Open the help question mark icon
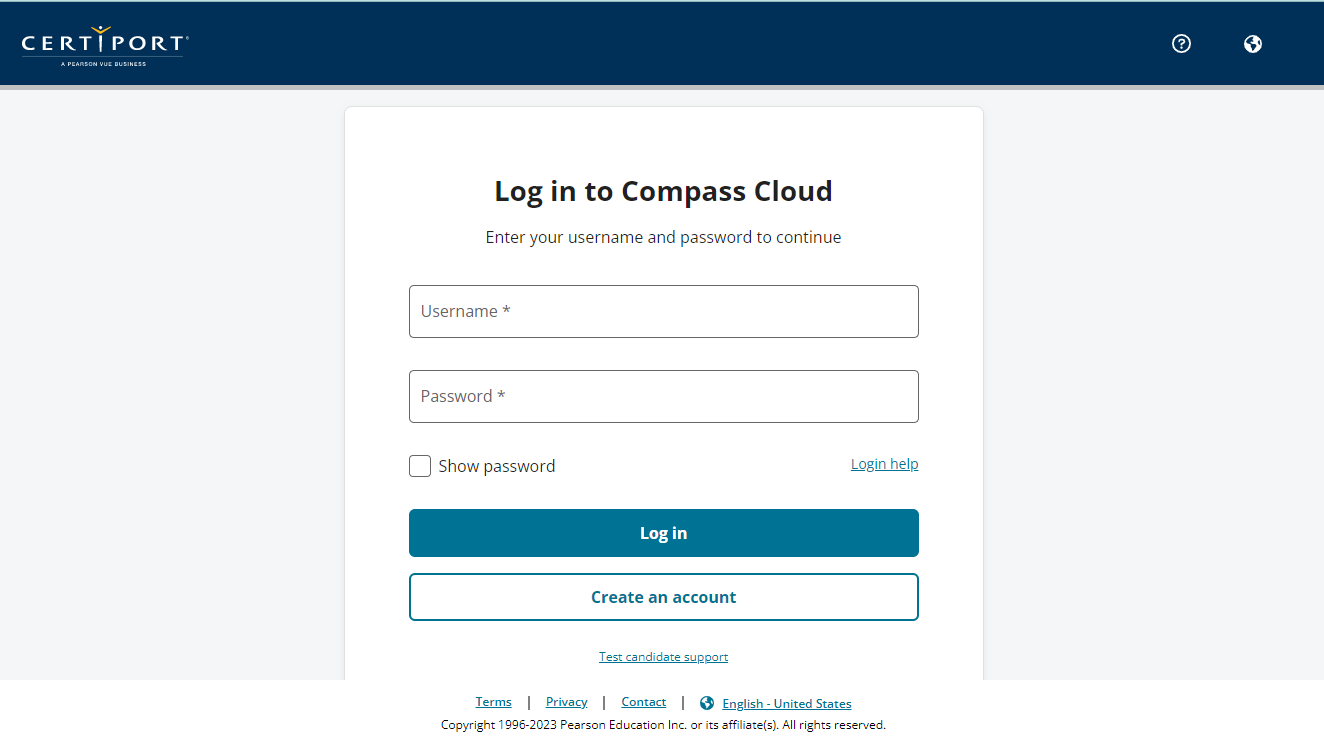 [1181, 43]
